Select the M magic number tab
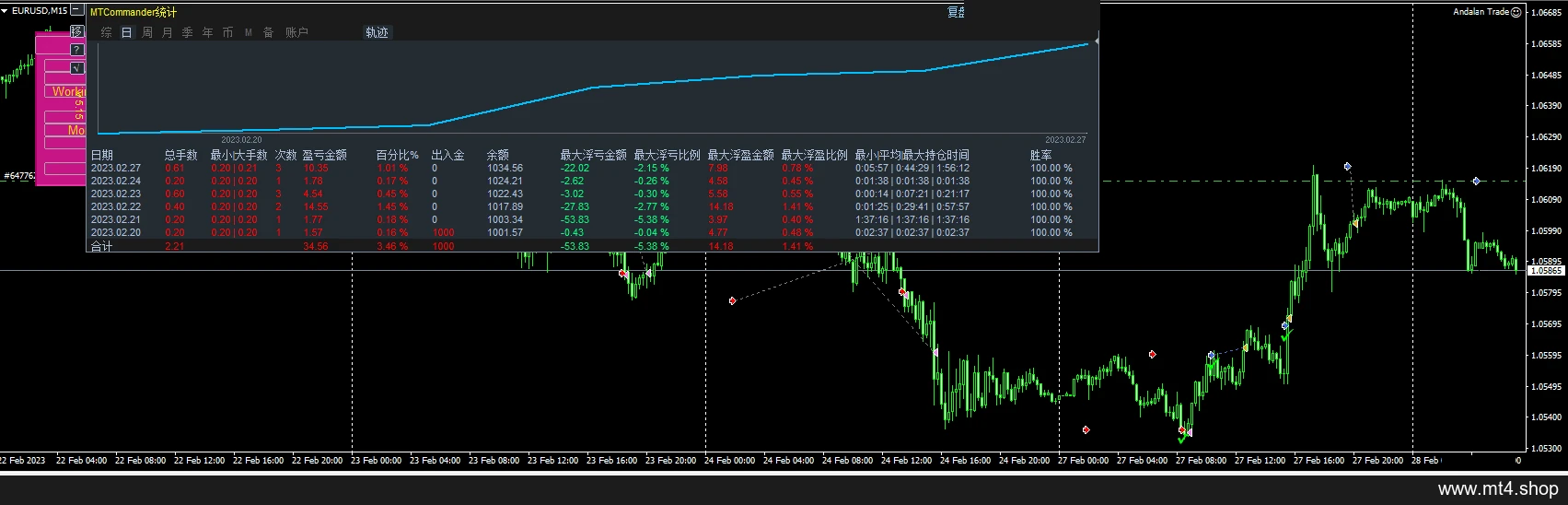Viewport: 1568px width, 505px height. click(x=249, y=32)
